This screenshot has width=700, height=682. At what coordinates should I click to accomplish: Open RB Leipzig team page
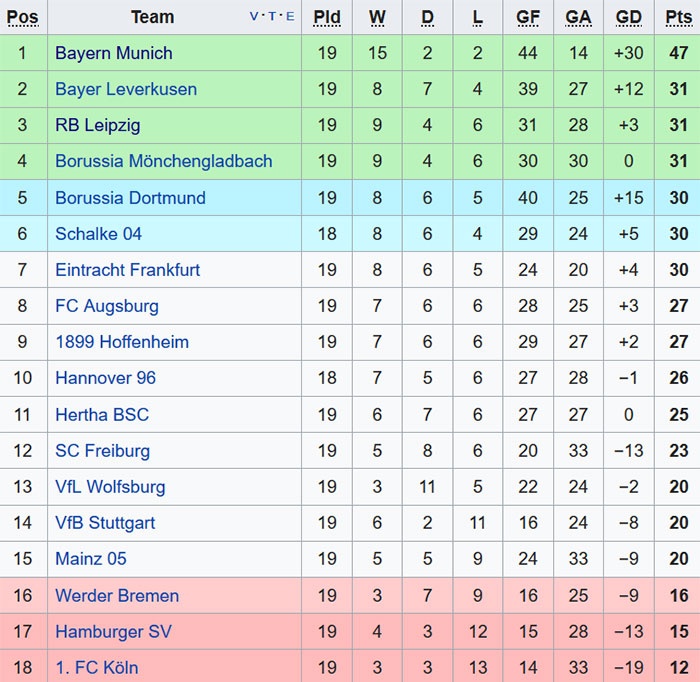click(97, 125)
